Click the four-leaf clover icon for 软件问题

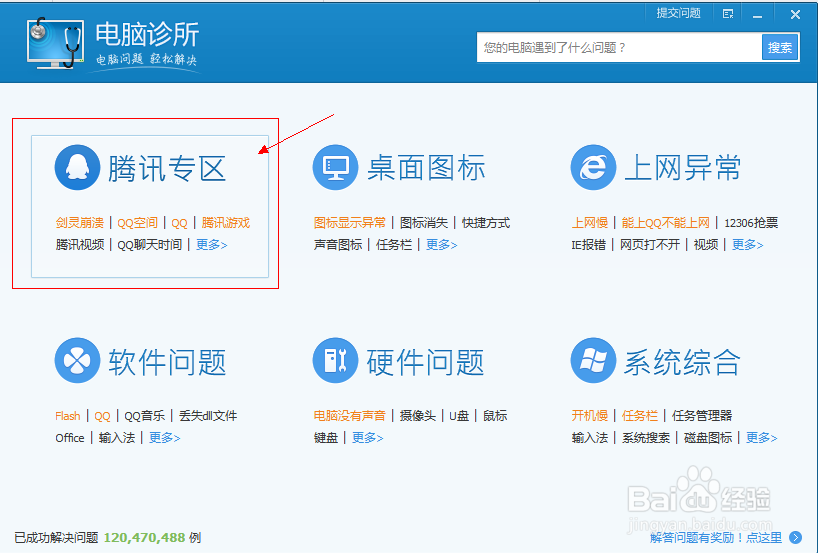[77, 360]
